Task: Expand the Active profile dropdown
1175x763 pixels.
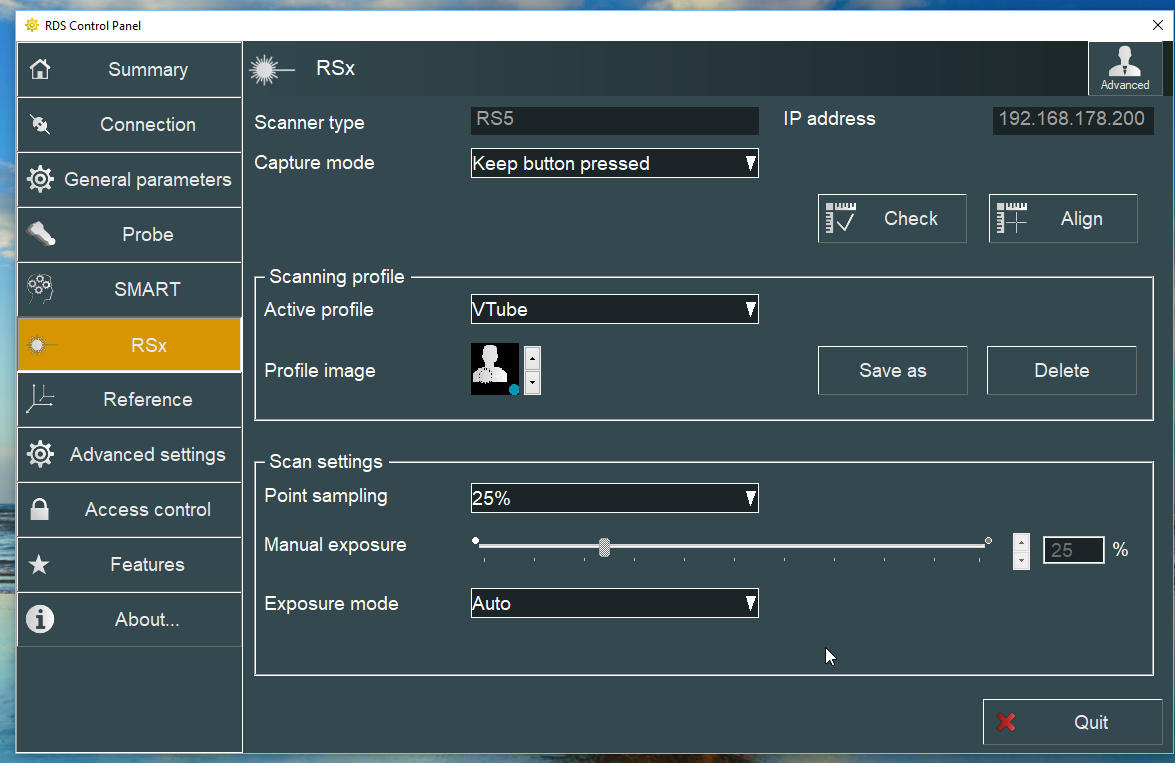Action: (614, 310)
